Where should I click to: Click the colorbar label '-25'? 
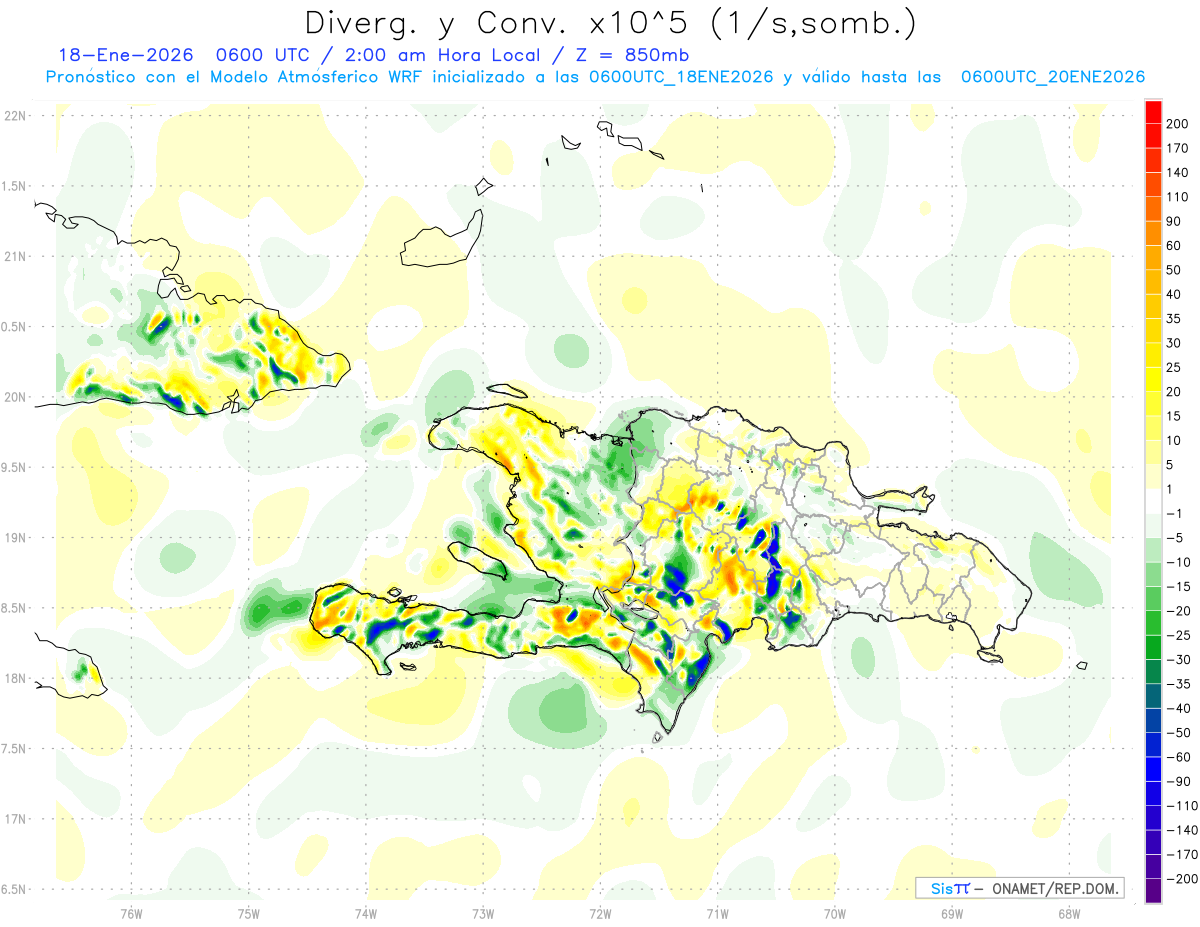(x=1181, y=636)
